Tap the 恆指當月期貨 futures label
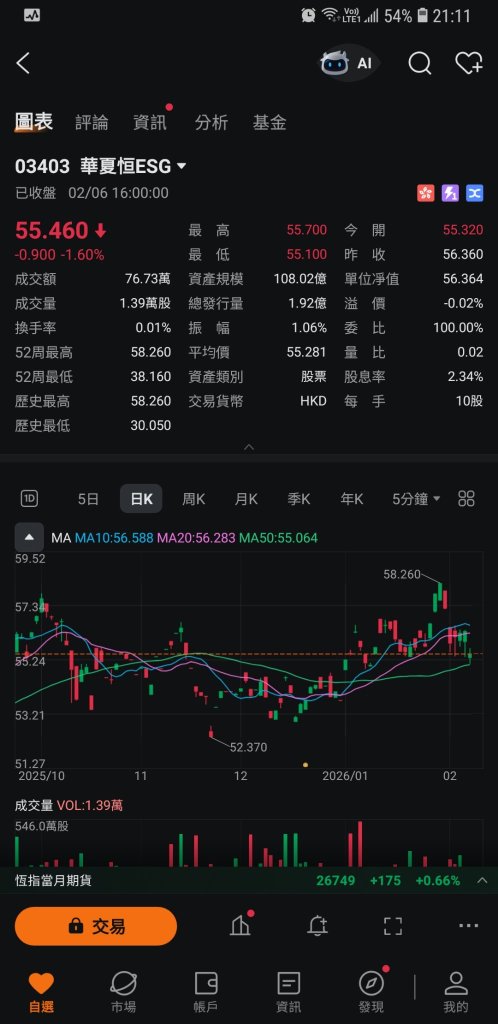 54,880
